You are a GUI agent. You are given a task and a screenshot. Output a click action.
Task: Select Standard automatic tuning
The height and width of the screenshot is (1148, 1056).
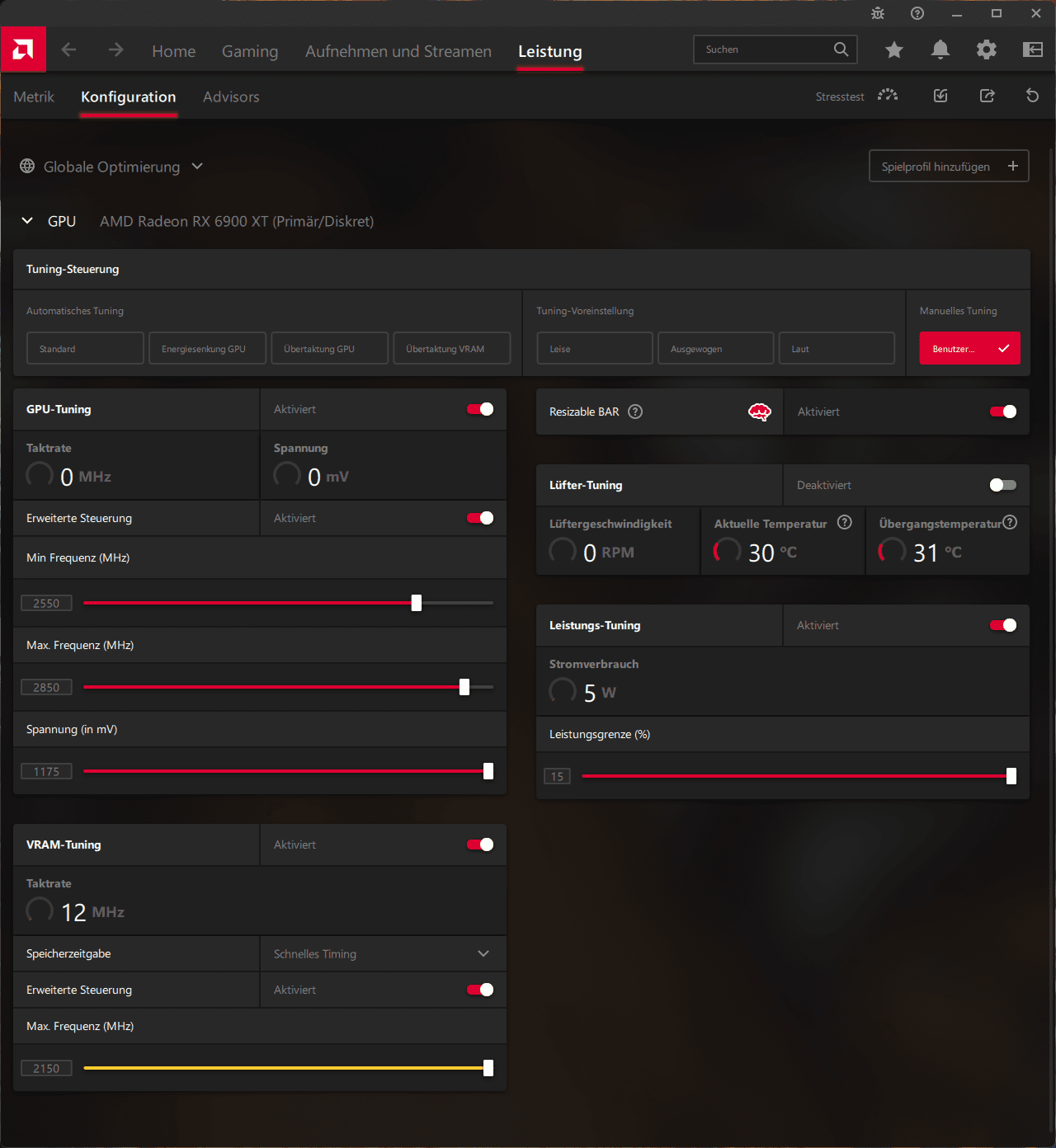pos(85,348)
